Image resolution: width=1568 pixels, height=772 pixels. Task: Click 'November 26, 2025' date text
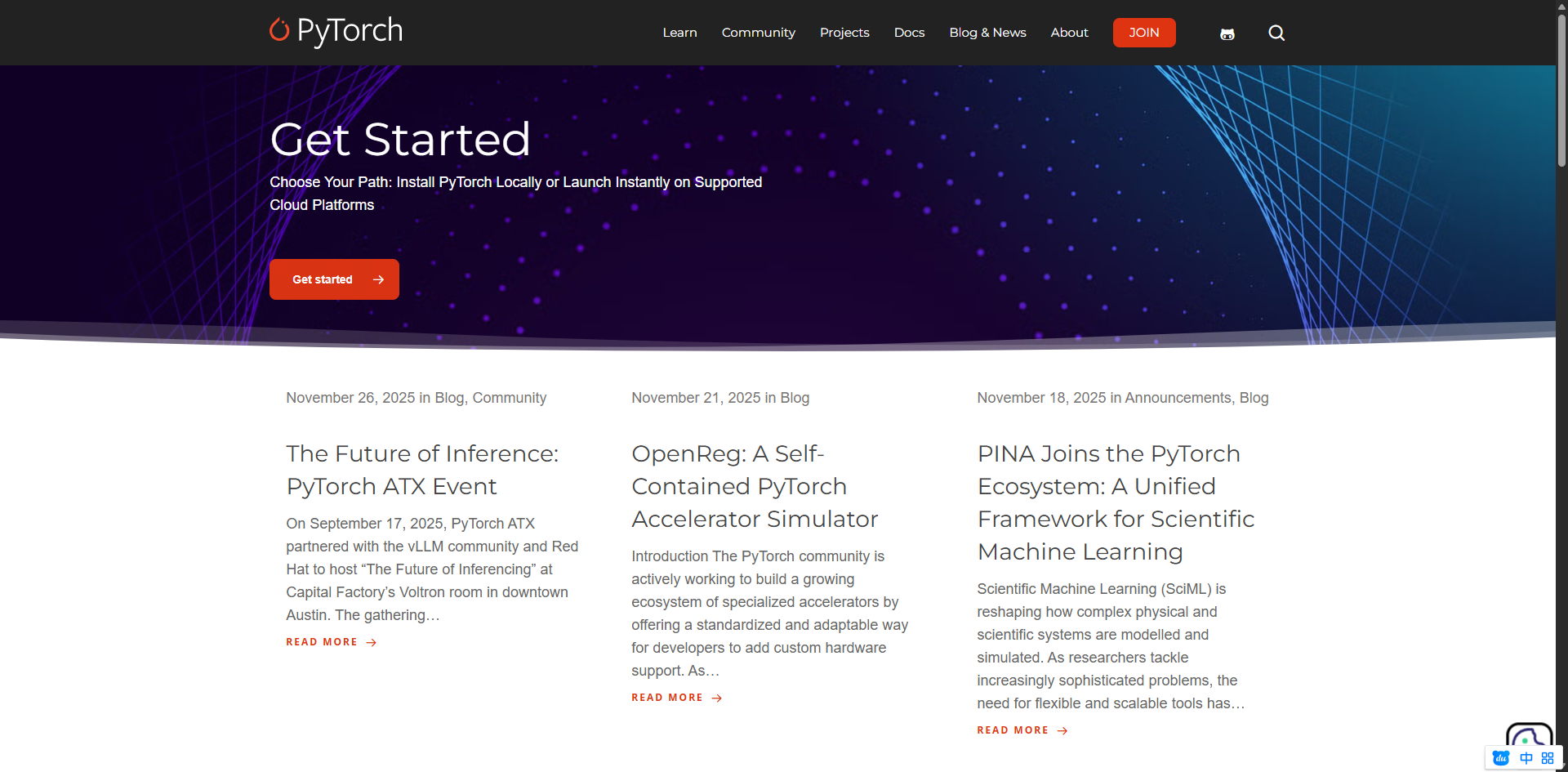(x=350, y=398)
